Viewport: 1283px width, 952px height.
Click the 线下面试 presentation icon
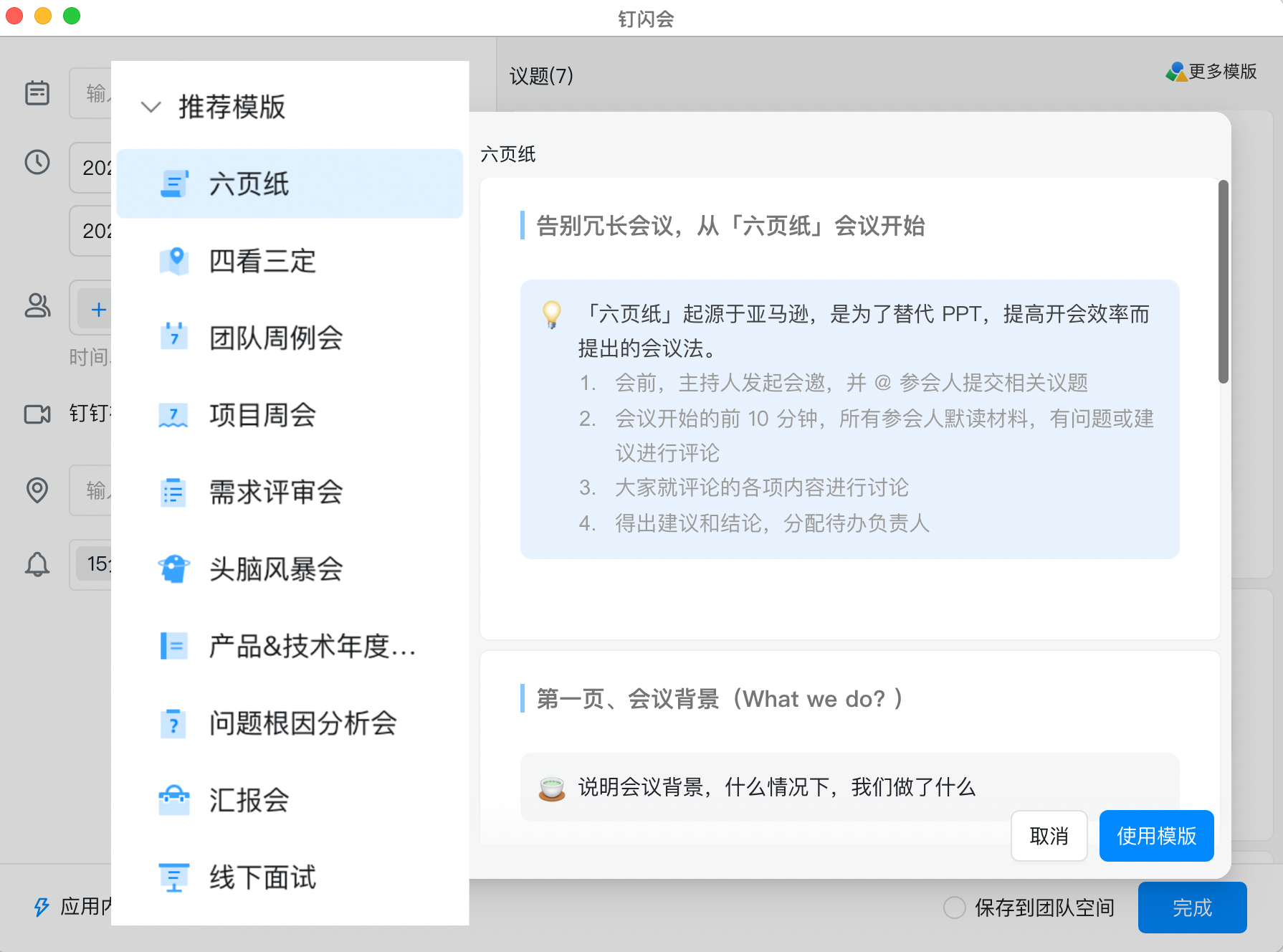click(x=174, y=877)
